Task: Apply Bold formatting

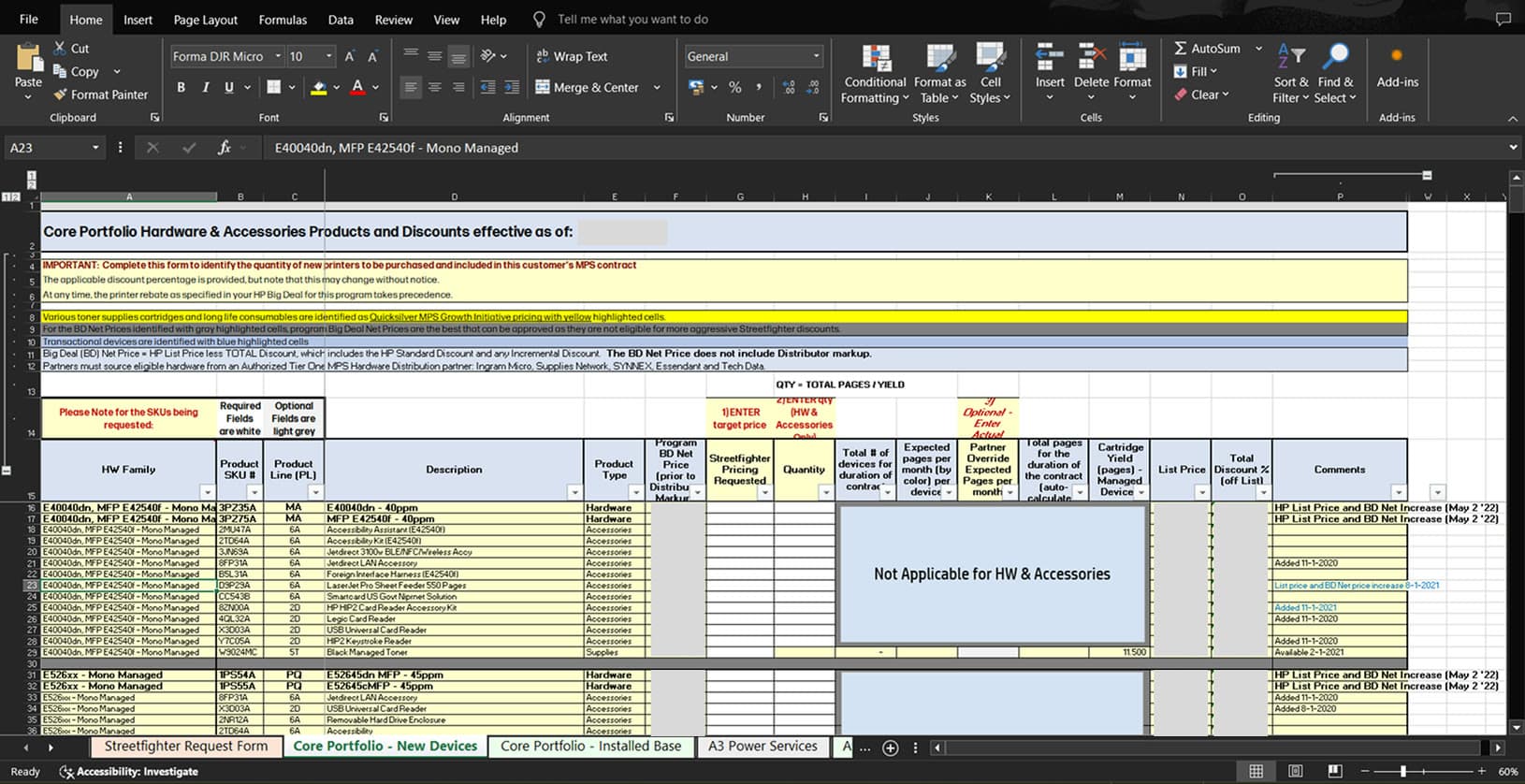Action: coord(181,87)
